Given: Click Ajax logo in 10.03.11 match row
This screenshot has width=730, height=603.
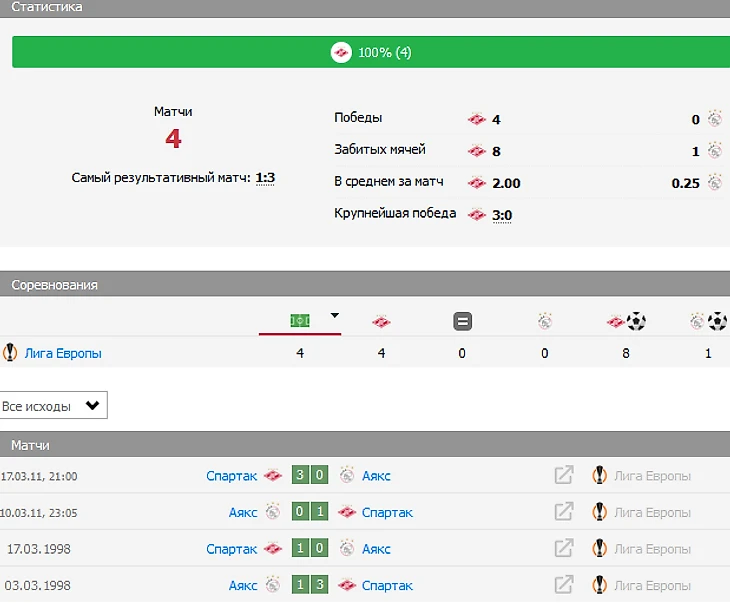Looking at the screenshot, I should (273, 512).
